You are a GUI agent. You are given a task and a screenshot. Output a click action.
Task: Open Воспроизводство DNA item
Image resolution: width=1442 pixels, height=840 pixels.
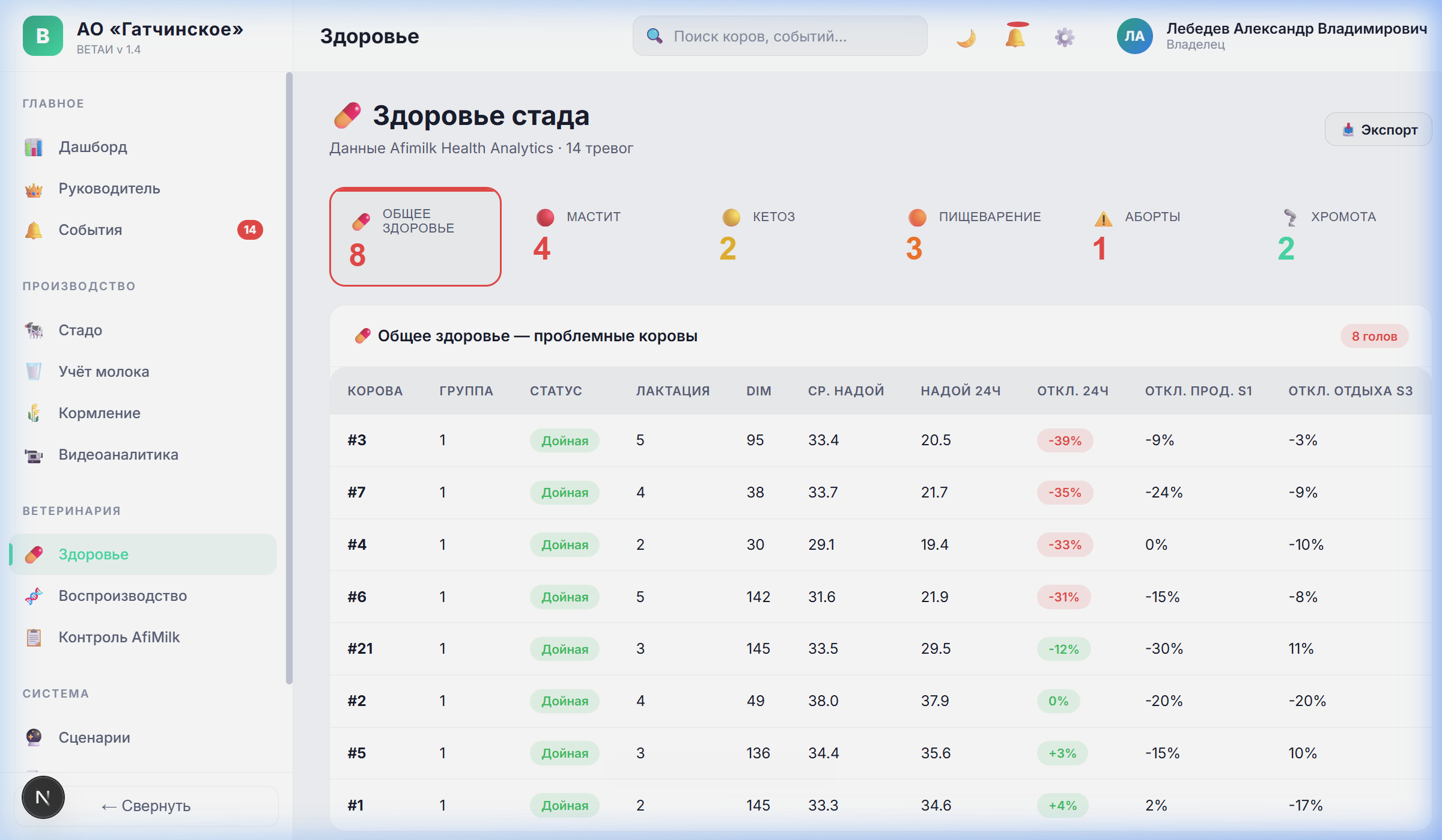(123, 596)
